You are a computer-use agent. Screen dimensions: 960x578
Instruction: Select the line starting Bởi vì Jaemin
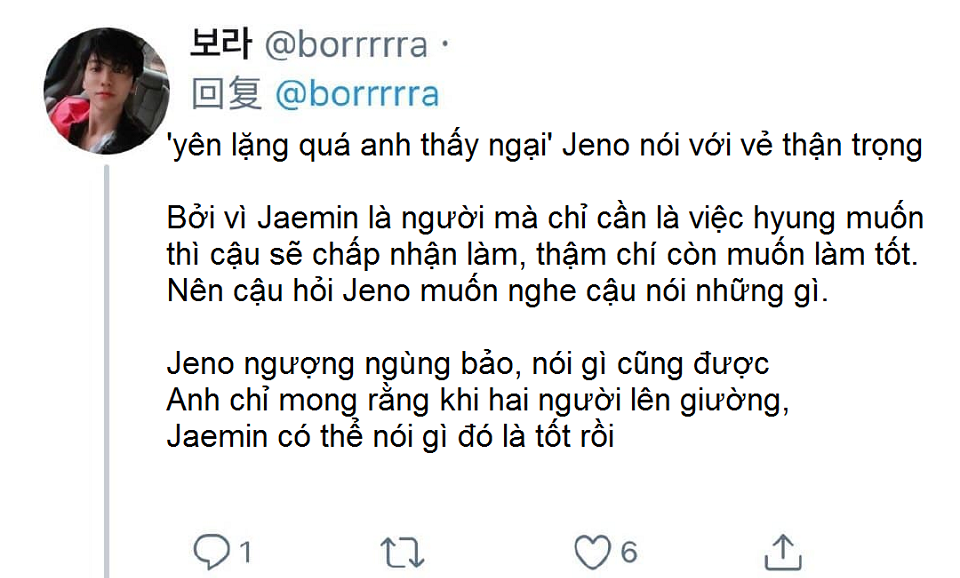545,219
